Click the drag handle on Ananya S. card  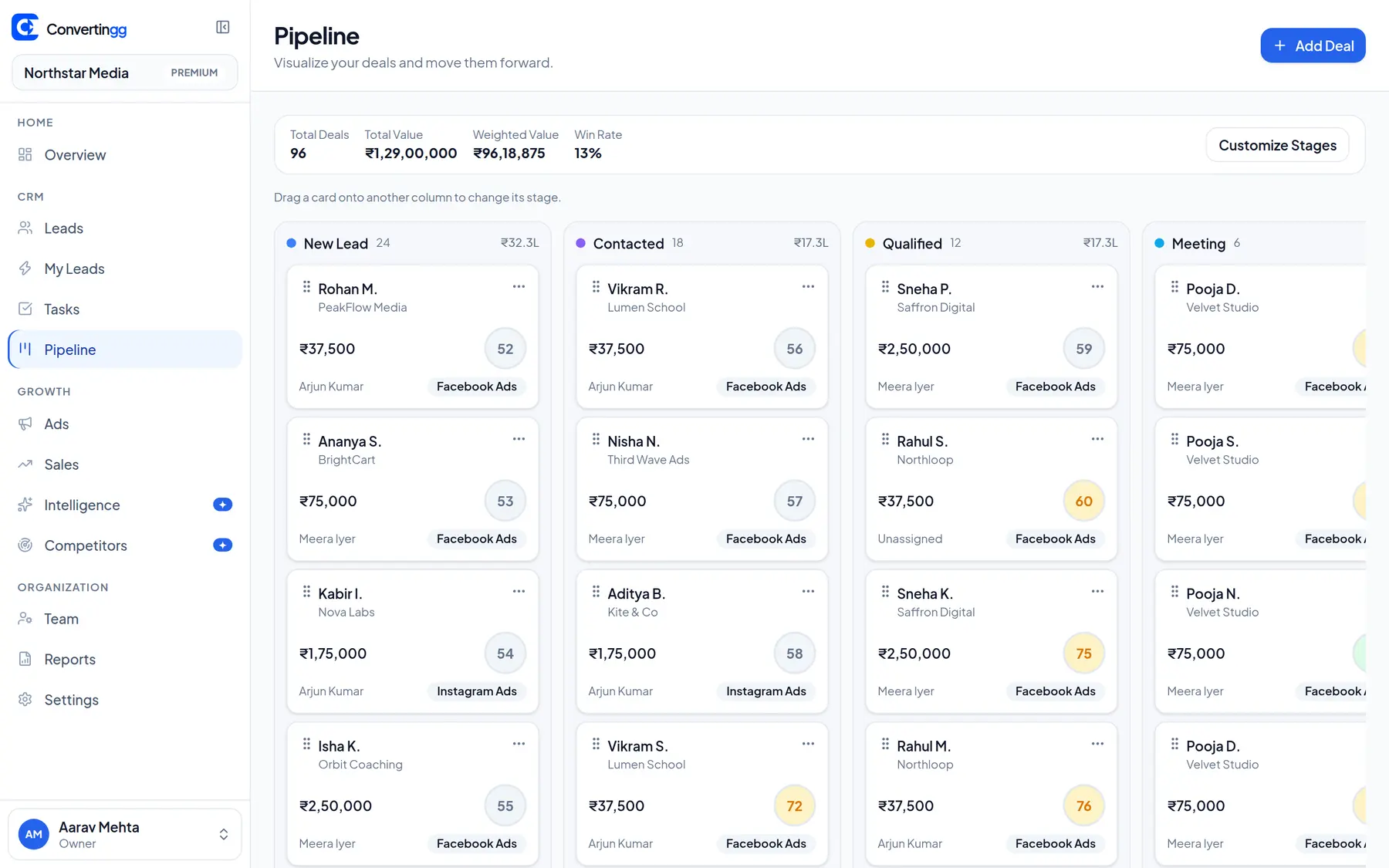306,439
